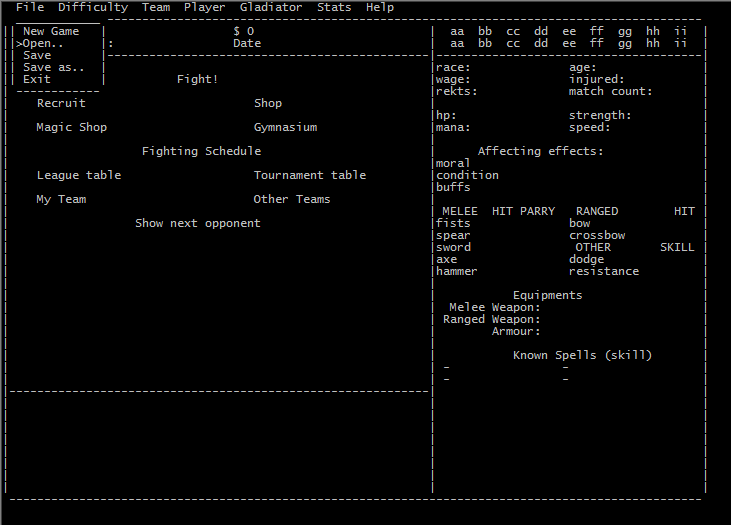Choose Open.. in the File dropdown
Viewport: 731px width, 525px height.
tap(44, 43)
